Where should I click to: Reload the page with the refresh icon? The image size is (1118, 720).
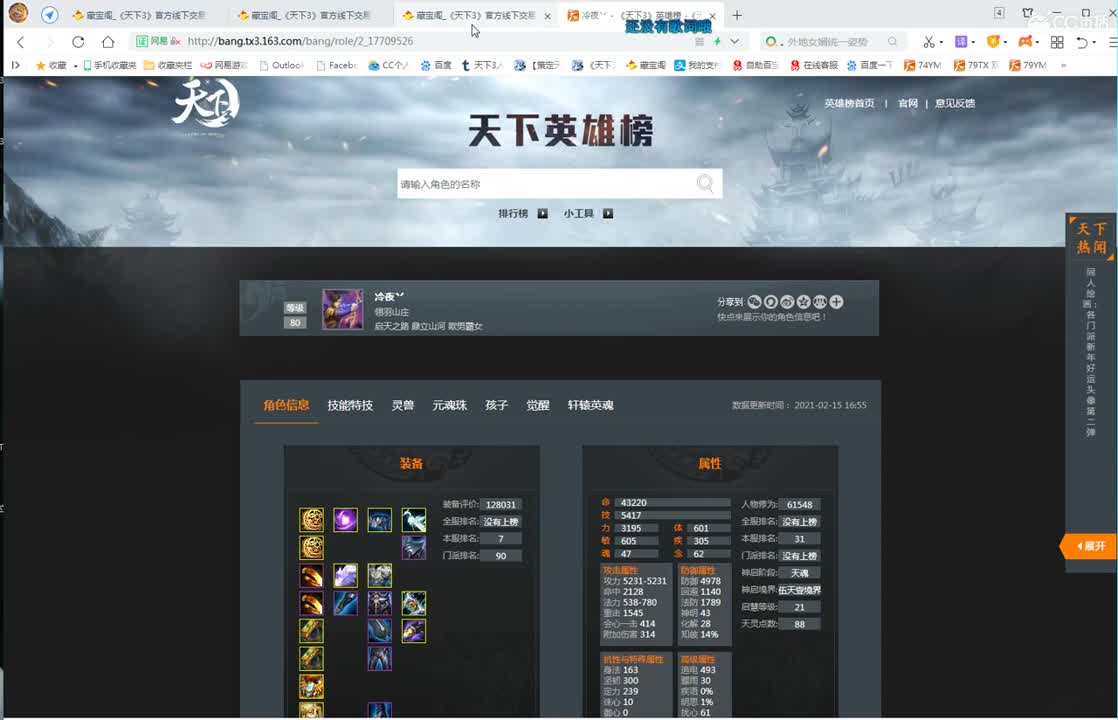[x=79, y=41]
